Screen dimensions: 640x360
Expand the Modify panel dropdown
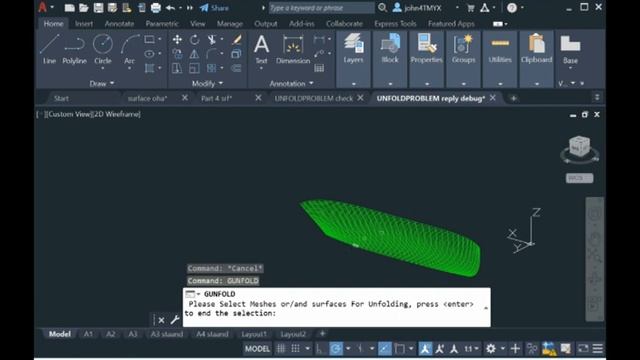pos(207,83)
